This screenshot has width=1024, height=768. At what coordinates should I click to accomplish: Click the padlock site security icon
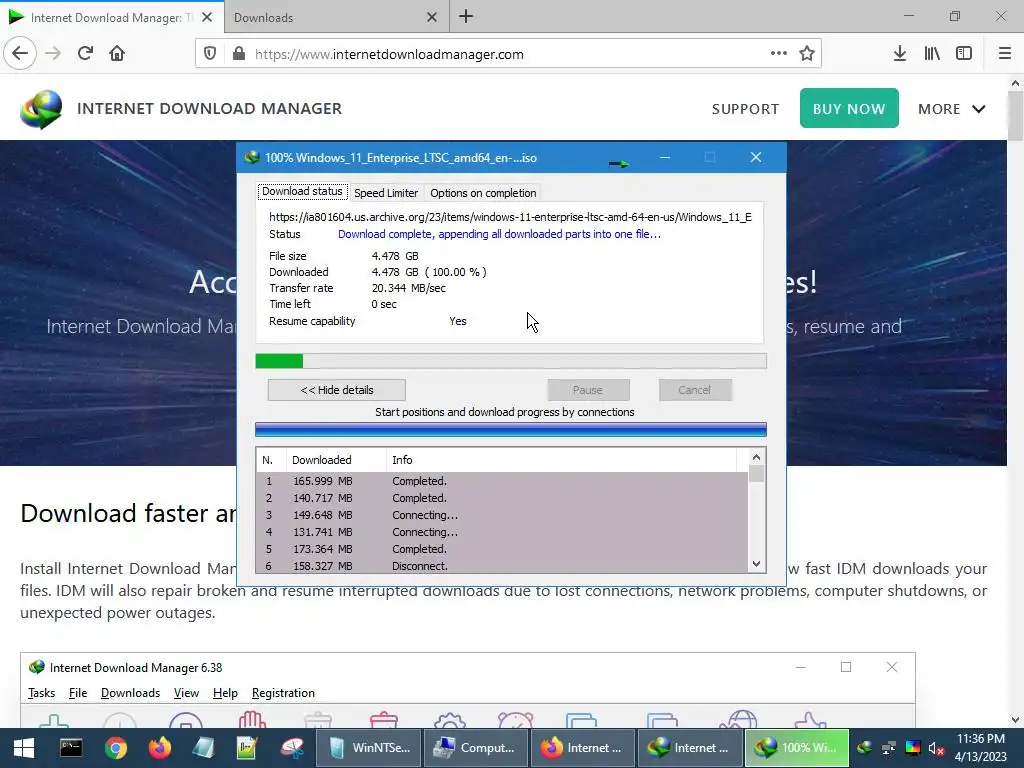tap(239, 54)
